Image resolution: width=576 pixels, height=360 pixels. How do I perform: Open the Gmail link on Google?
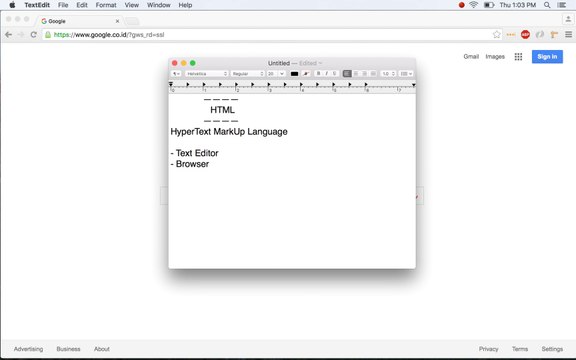[x=471, y=57]
